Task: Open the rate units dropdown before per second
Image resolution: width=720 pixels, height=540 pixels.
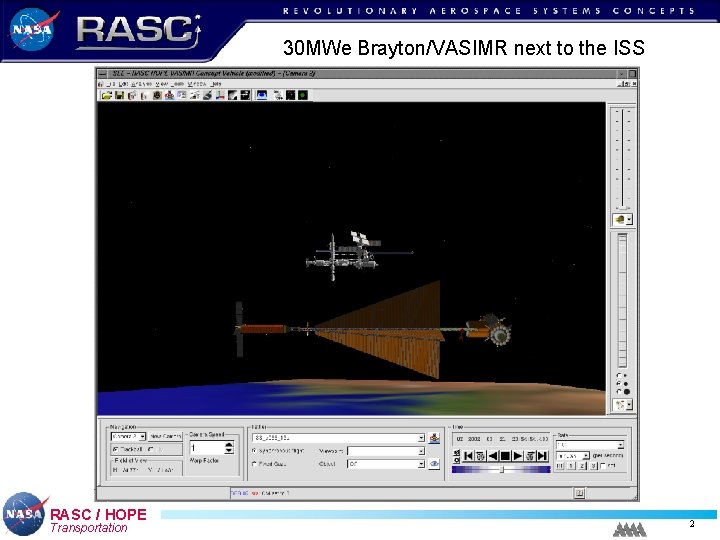Action: click(586, 456)
